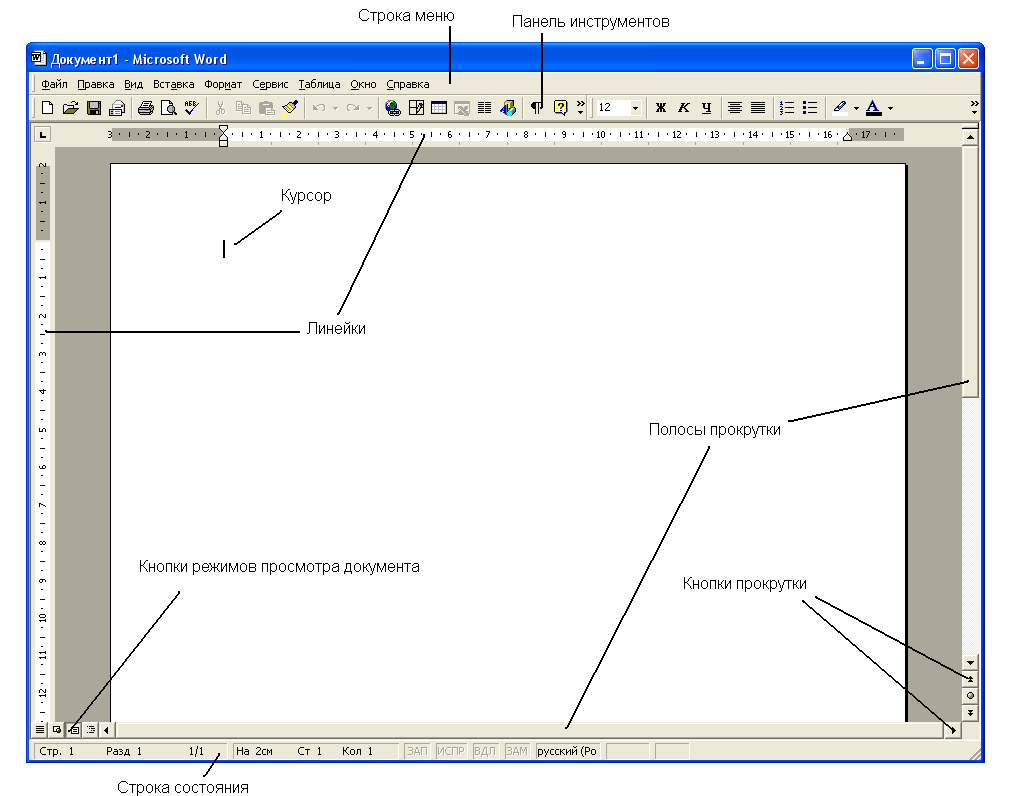Open the highlight color dropdown arrow

(x=856, y=108)
